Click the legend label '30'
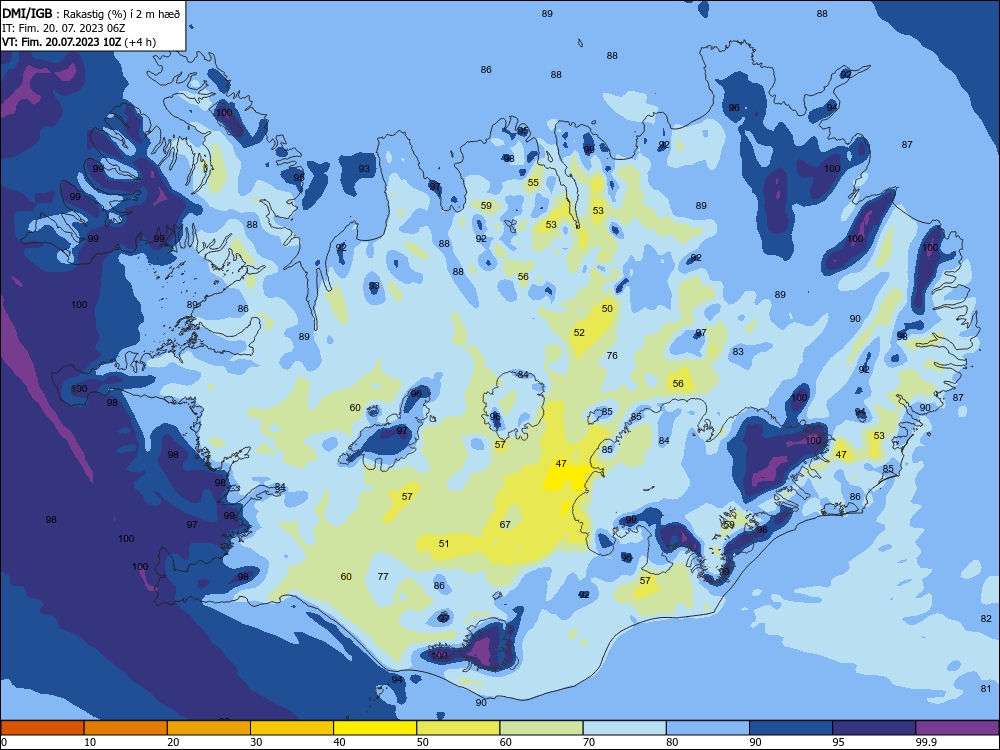This screenshot has width=1000, height=750. point(256,742)
